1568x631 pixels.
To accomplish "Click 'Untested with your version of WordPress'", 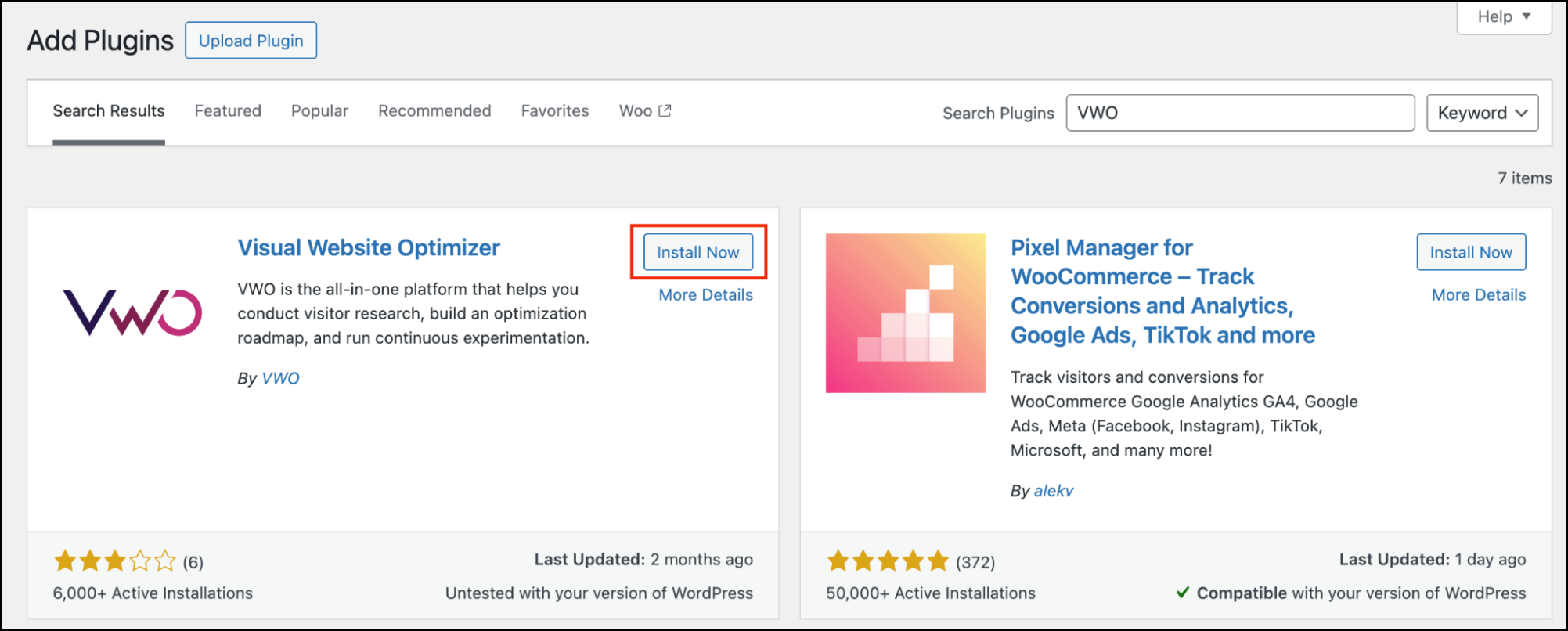I will pos(599,593).
